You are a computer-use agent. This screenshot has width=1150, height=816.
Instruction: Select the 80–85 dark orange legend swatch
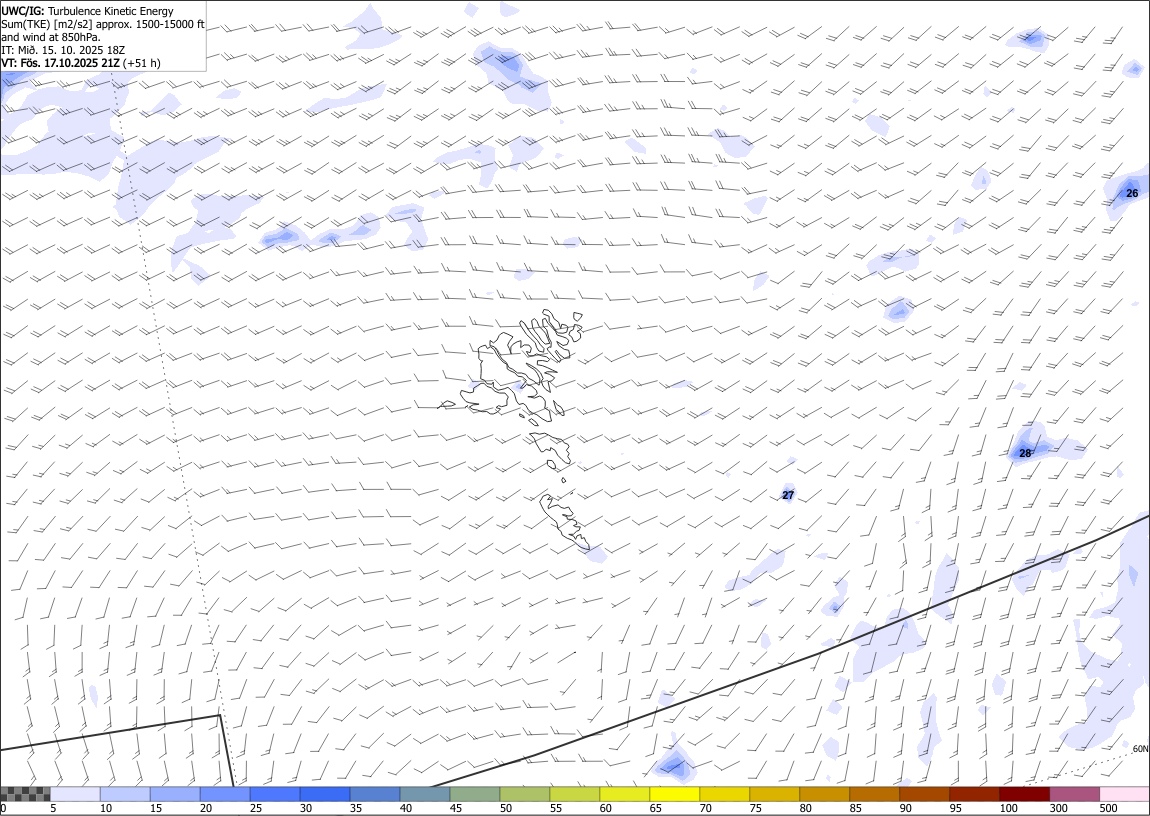824,794
